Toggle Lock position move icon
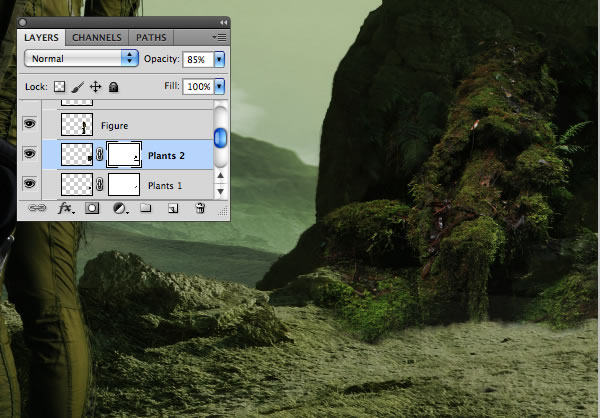Viewport: 600px width, 418px height. point(96,87)
